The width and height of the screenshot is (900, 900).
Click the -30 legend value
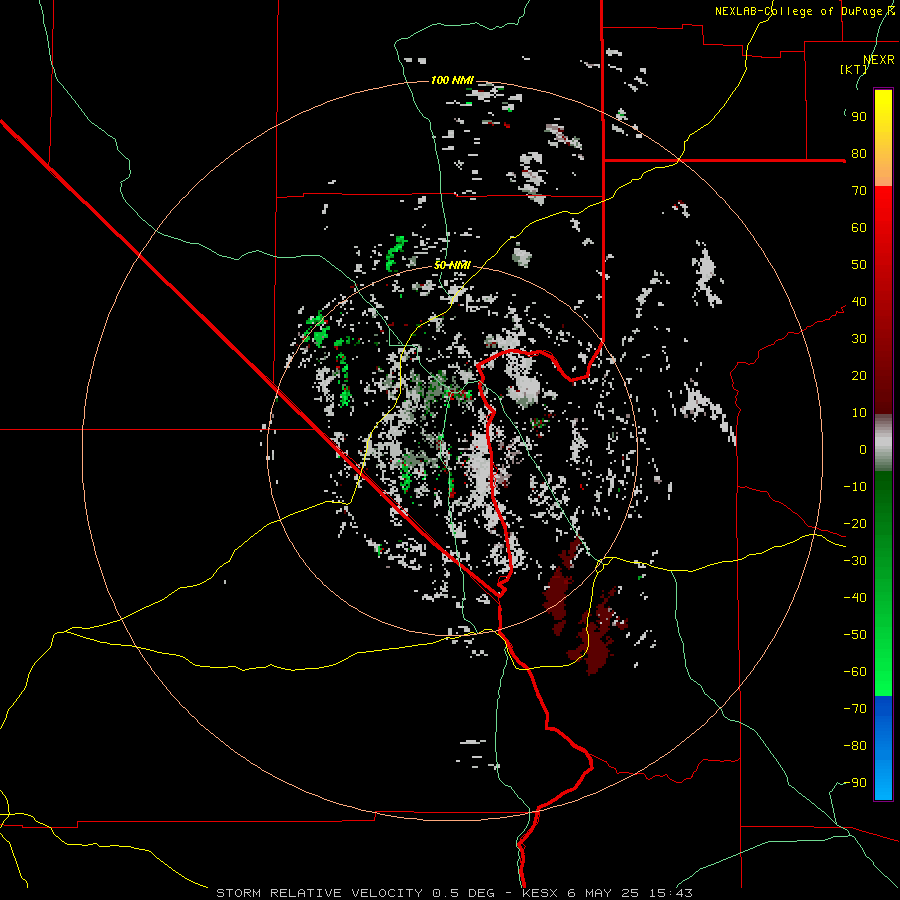855,561
